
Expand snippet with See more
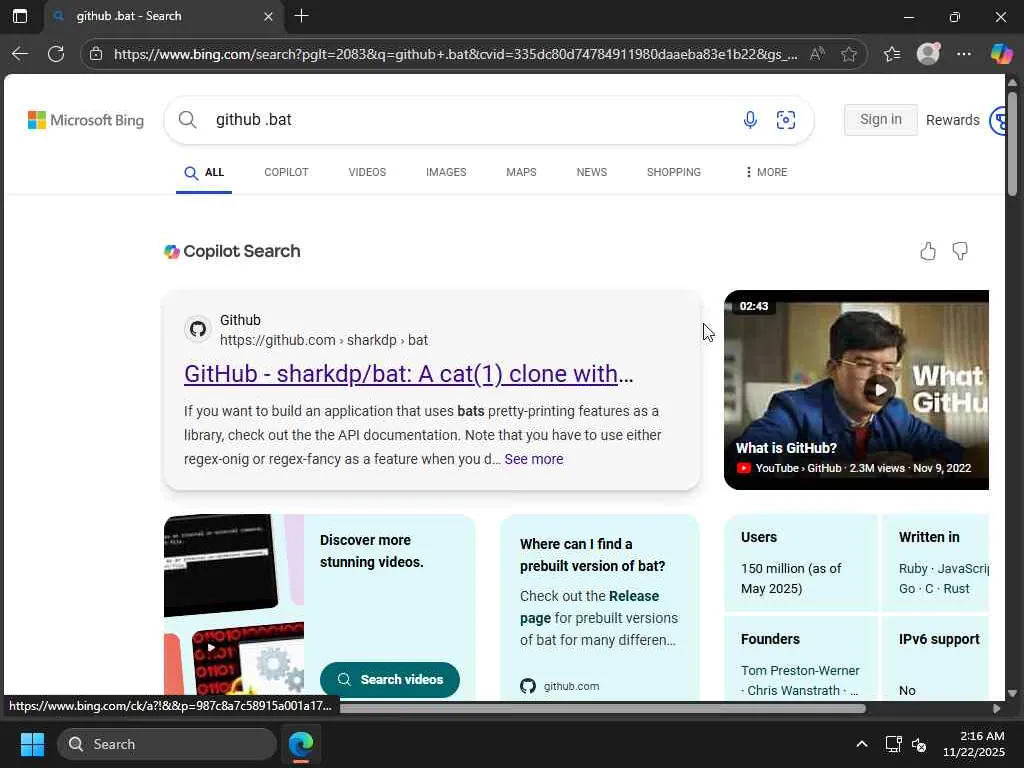(534, 459)
